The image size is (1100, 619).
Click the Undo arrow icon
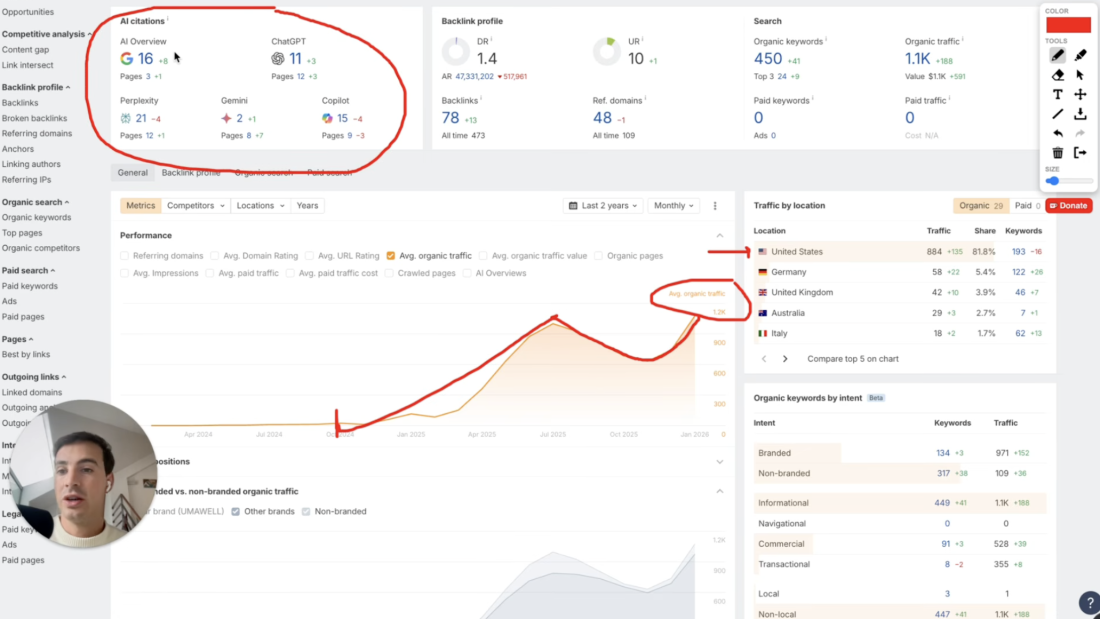[x=1058, y=132]
